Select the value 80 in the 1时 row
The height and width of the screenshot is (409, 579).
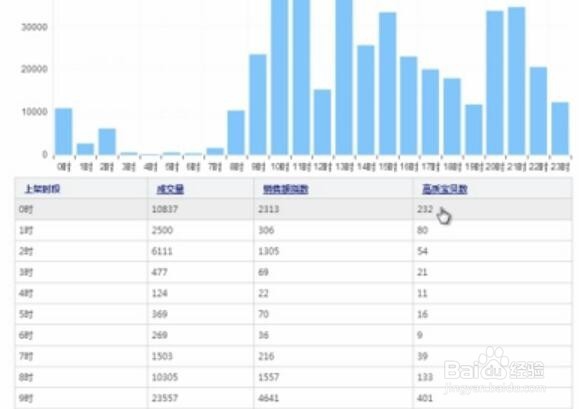pos(422,230)
